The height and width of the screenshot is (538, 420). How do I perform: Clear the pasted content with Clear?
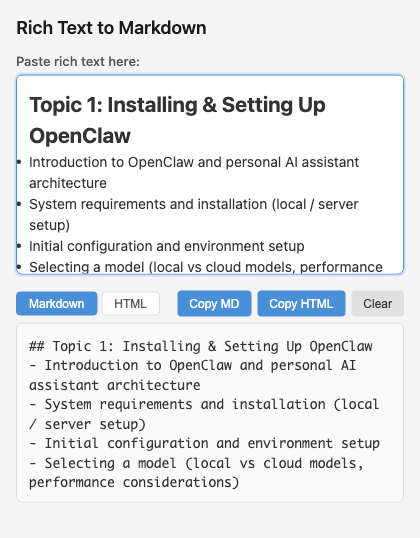[x=377, y=304]
